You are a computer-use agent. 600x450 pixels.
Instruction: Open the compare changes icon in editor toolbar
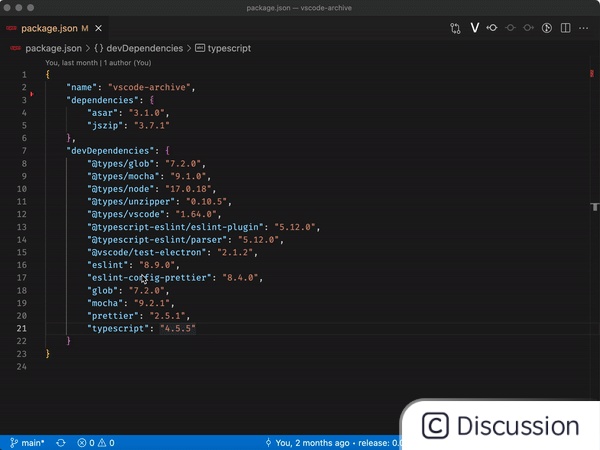[455, 28]
